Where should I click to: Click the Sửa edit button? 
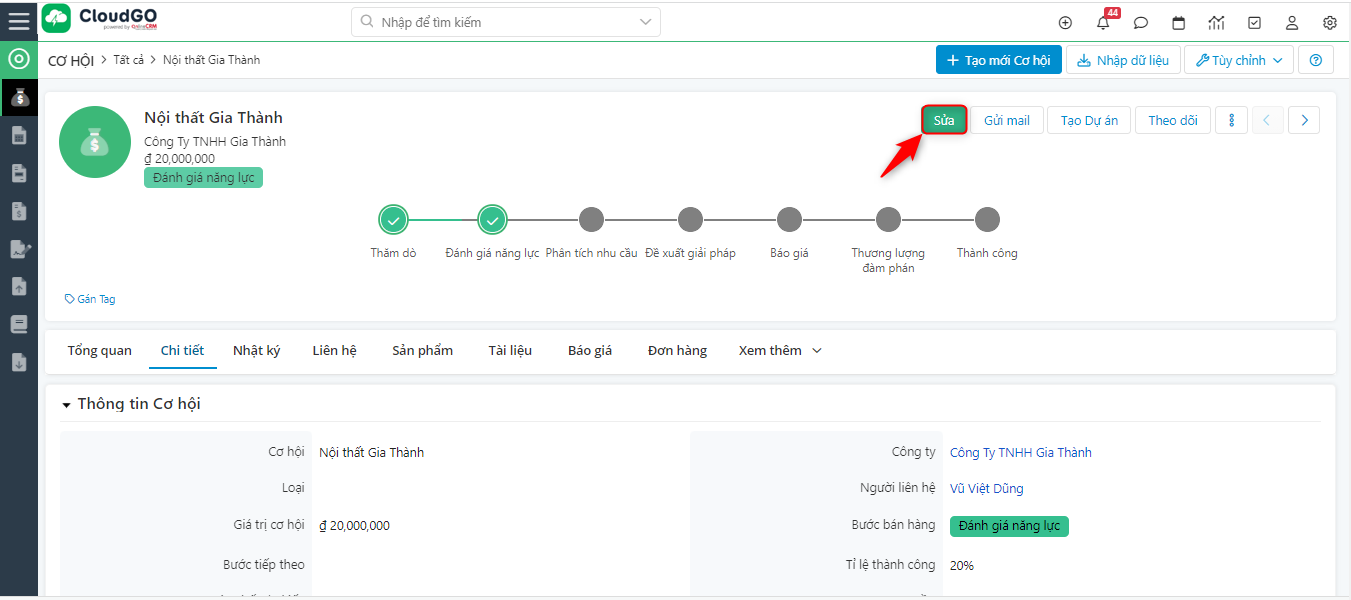[944, 120]
